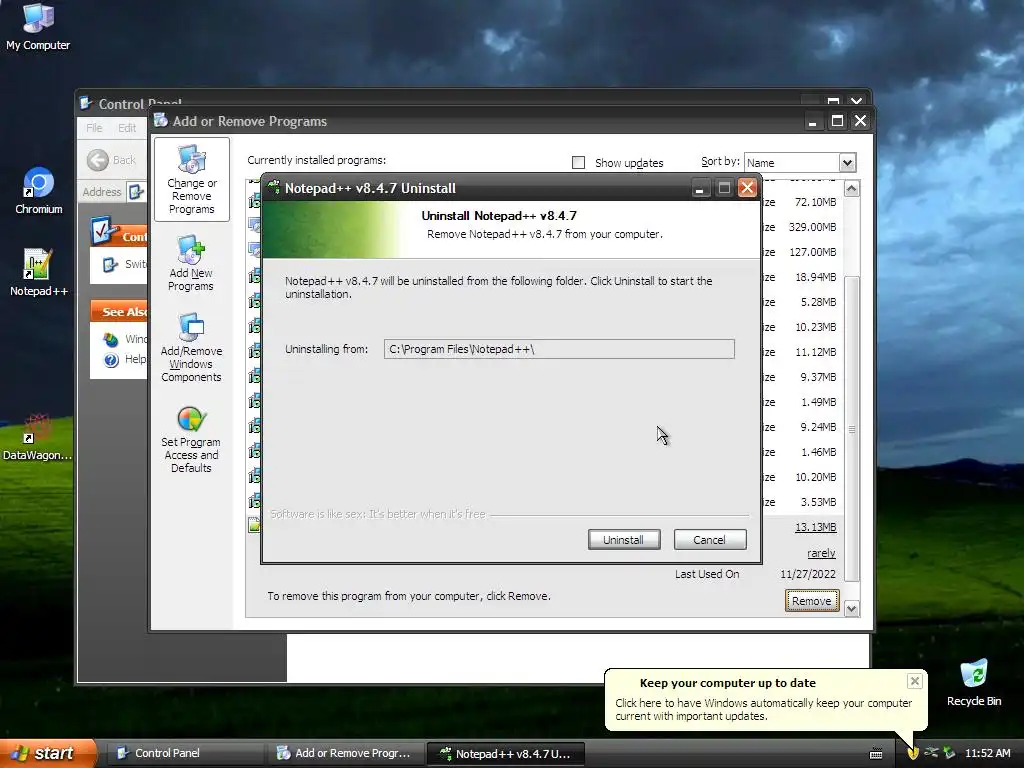This screenshot has width=1024, height=768.
Task: Click the program list scrollbar thumb
Action: [852, 428]
